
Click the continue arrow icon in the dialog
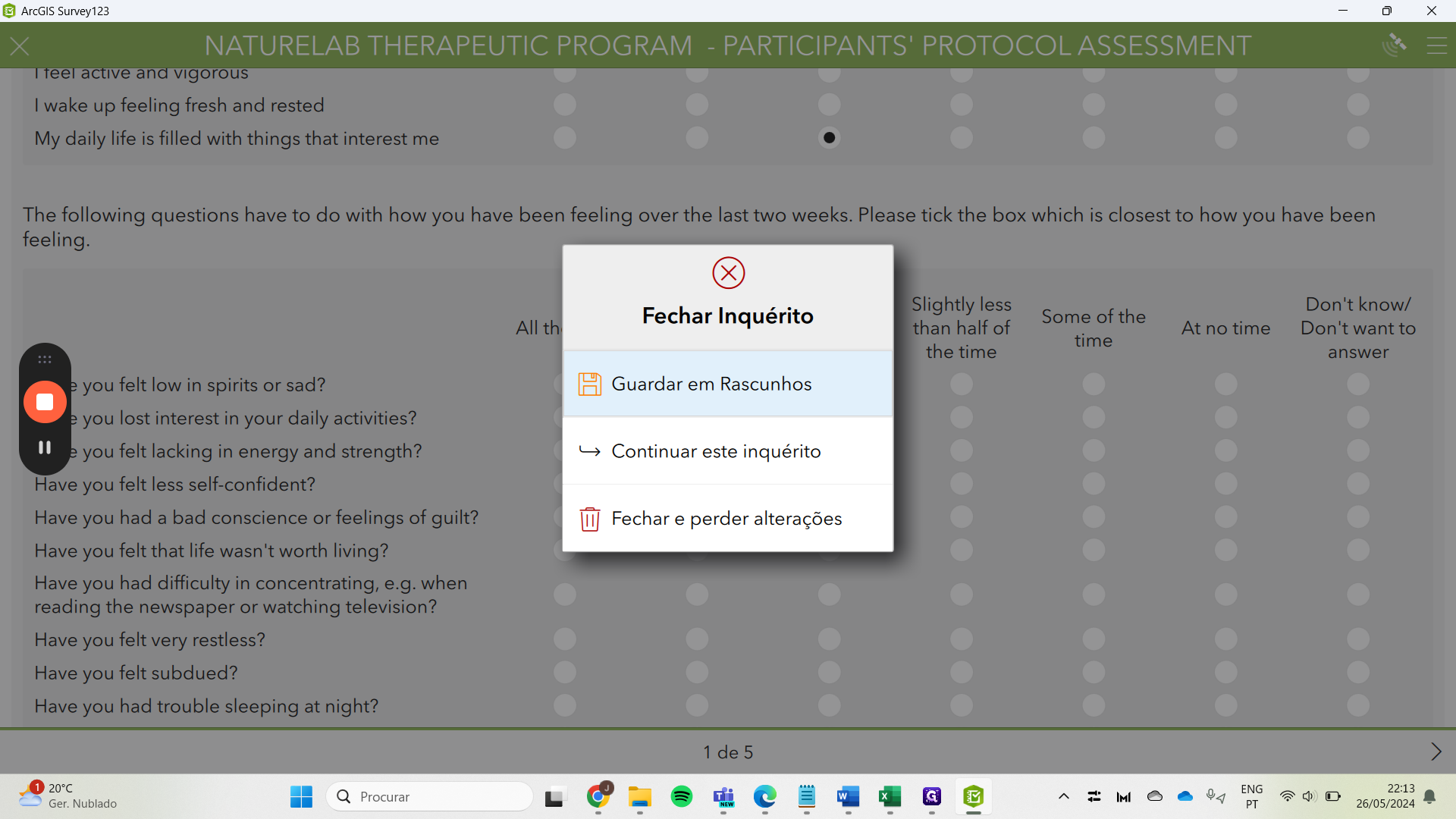[589, 451]
